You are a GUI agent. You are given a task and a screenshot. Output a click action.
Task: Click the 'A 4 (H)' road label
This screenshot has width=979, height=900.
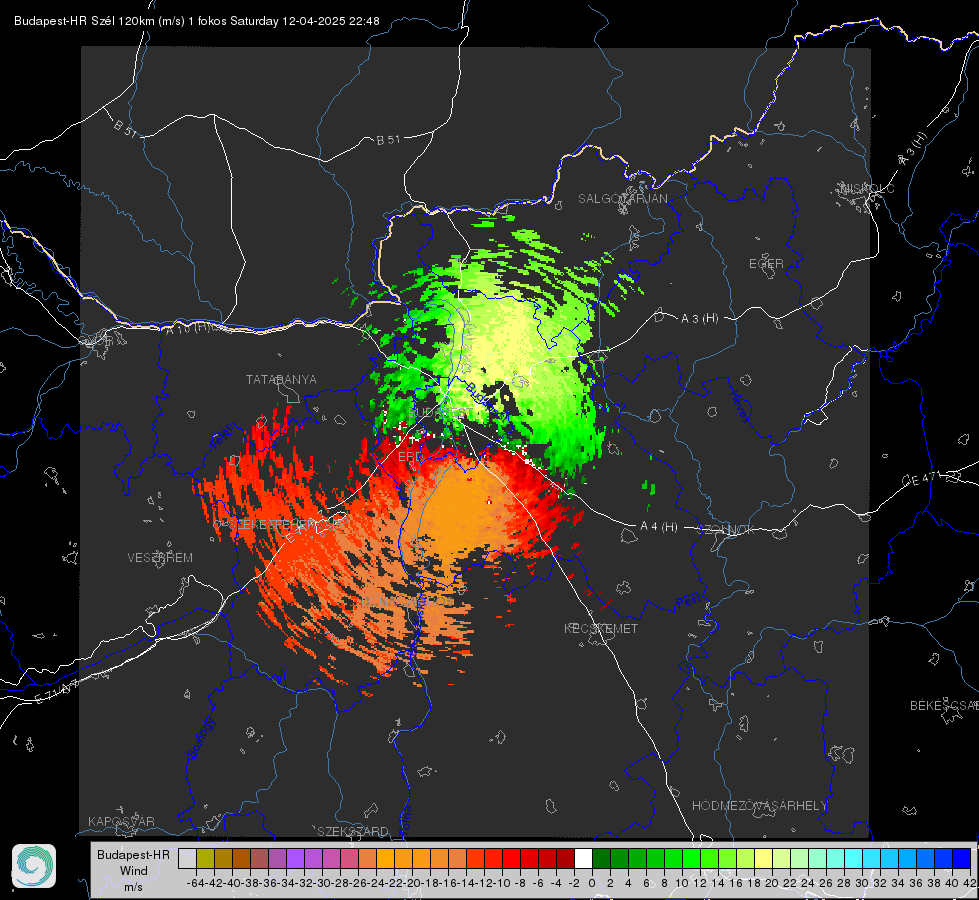click(x=659, y=527)
